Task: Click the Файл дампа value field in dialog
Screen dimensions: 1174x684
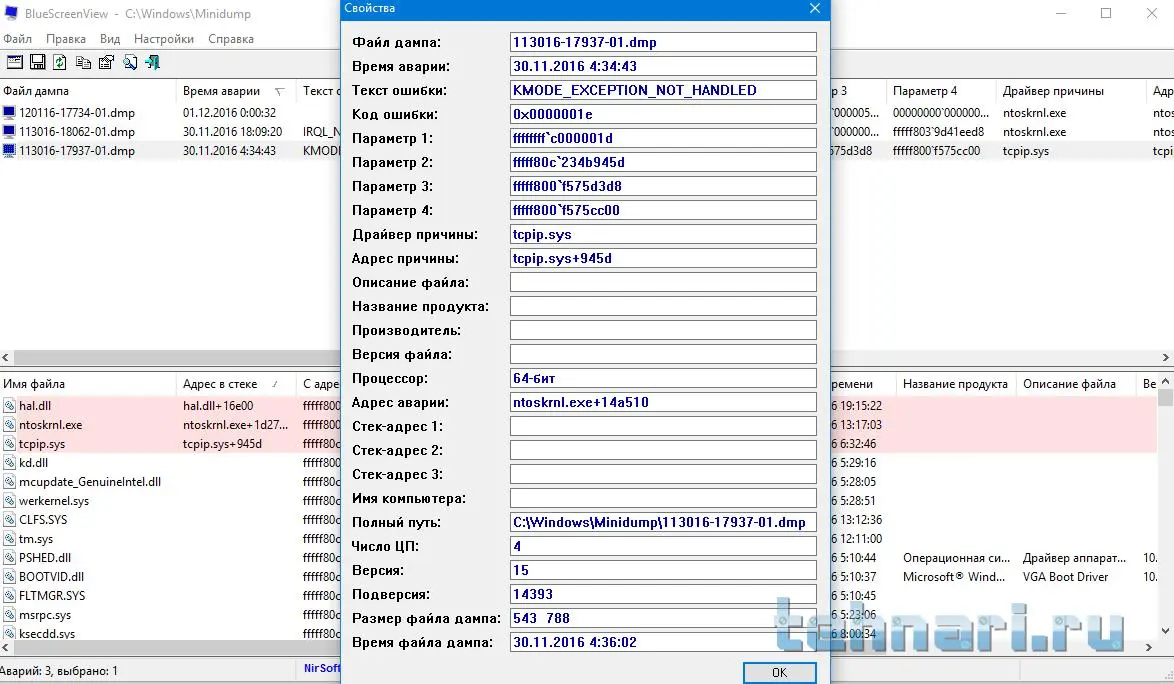Action: tap(663, 42)
